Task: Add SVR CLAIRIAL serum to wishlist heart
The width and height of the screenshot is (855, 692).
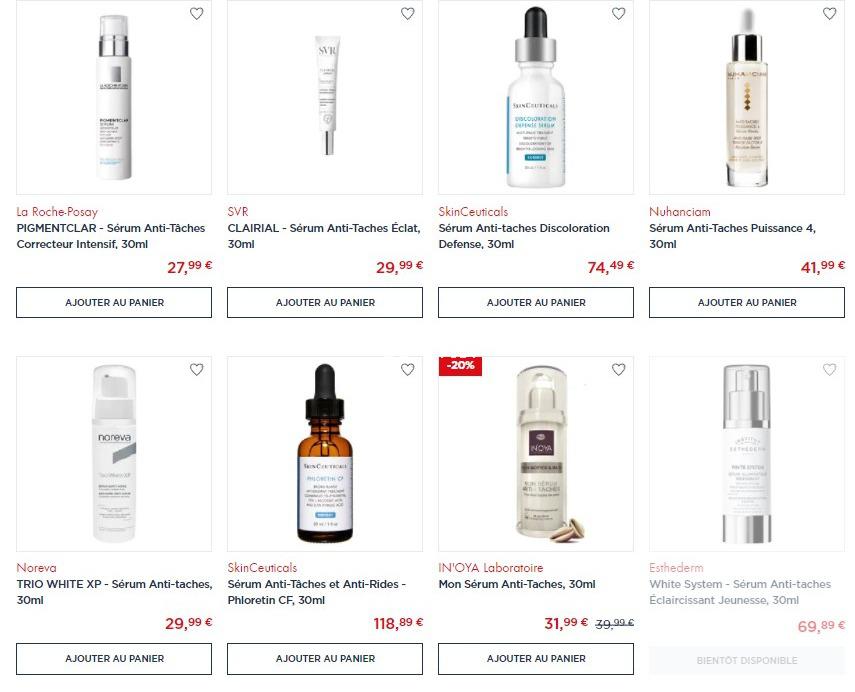Action: pyautogui.click(x=407, y=14)
